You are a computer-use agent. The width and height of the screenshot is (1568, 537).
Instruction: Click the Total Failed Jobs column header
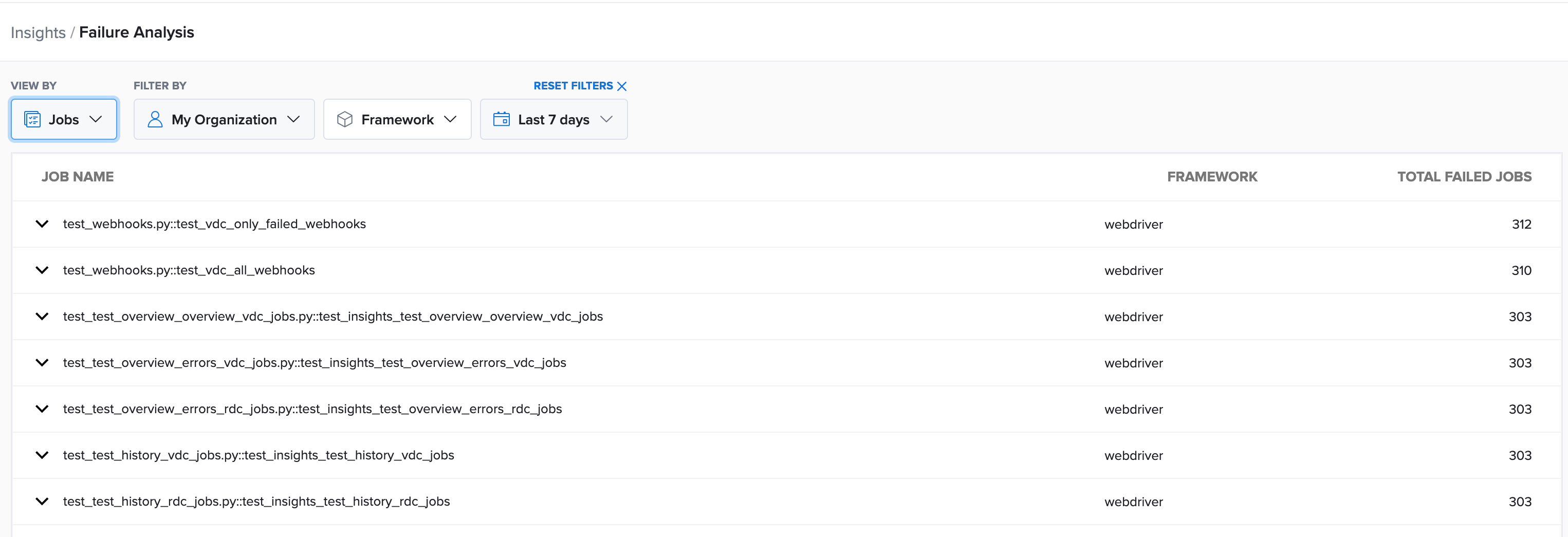click(1464, 177)
